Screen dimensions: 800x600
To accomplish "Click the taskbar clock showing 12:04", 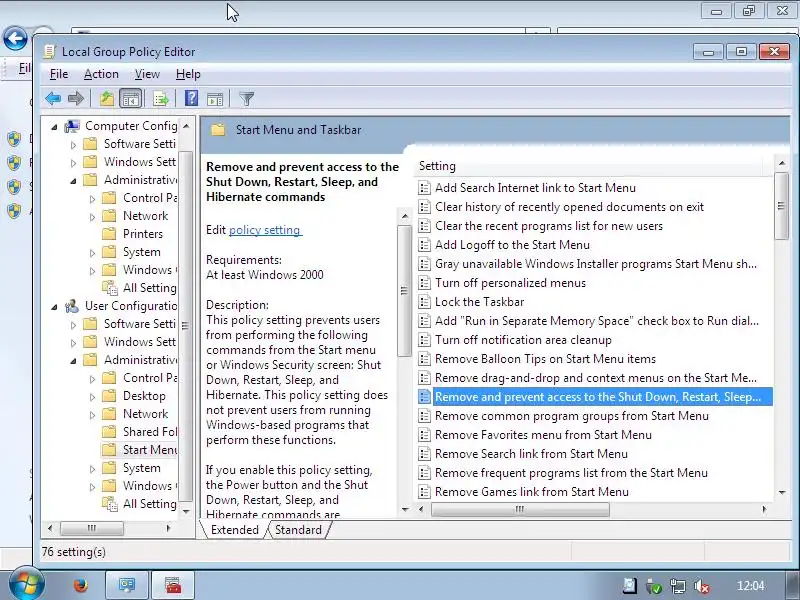I will click(x=751, y=586).
